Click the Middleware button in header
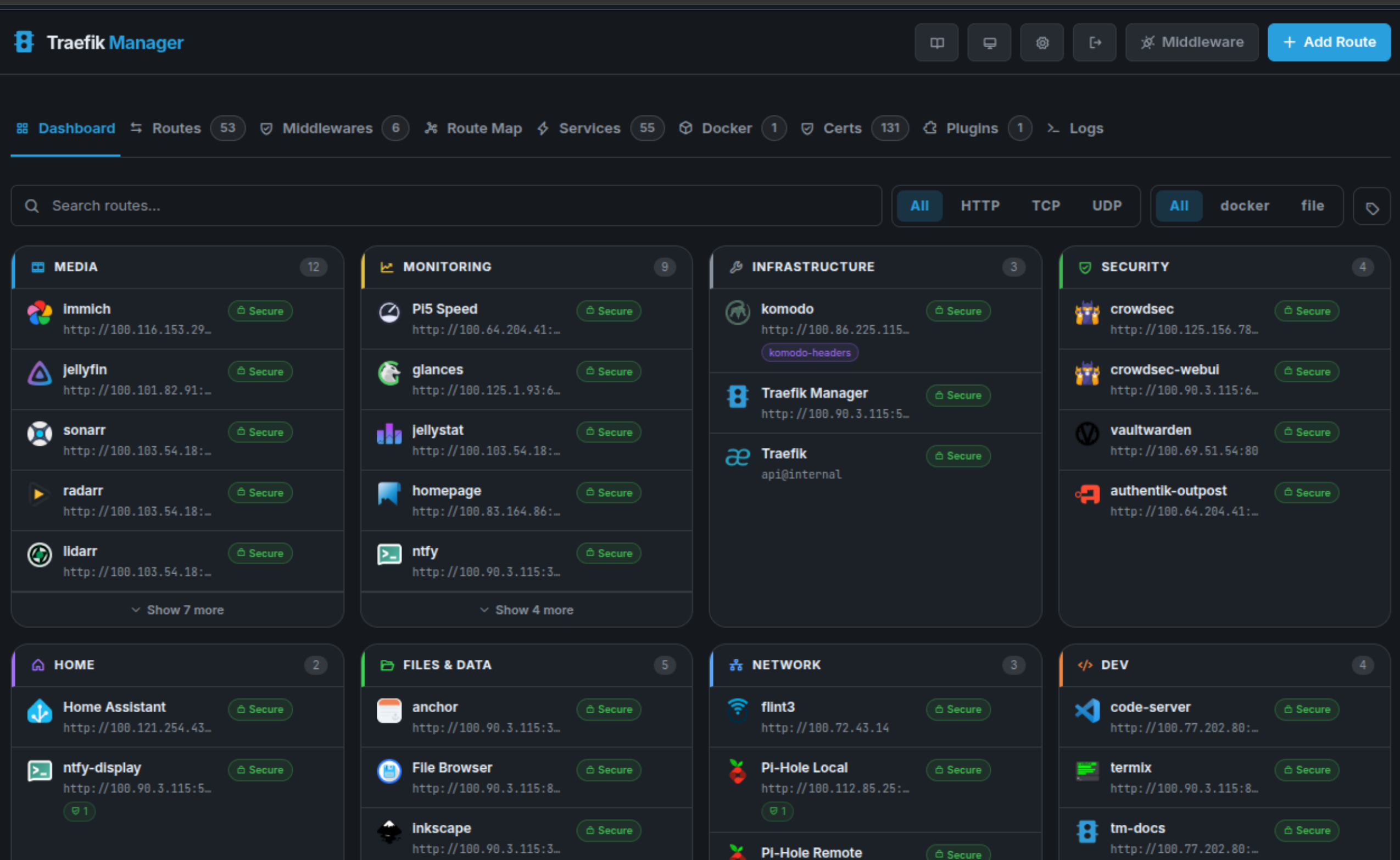This screenshot has width=1400, height=860. click(1191, 43)
